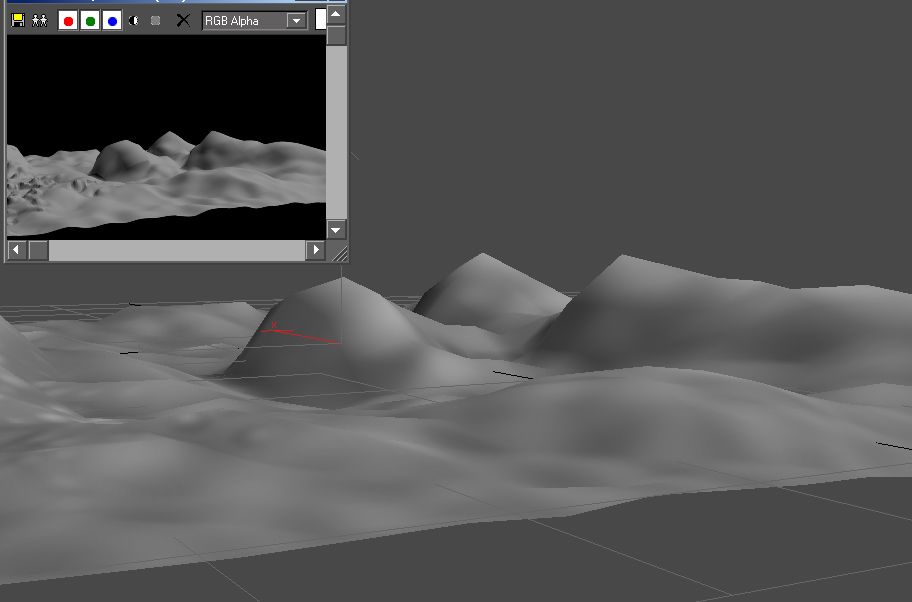Toggle the green channel display

90,21
